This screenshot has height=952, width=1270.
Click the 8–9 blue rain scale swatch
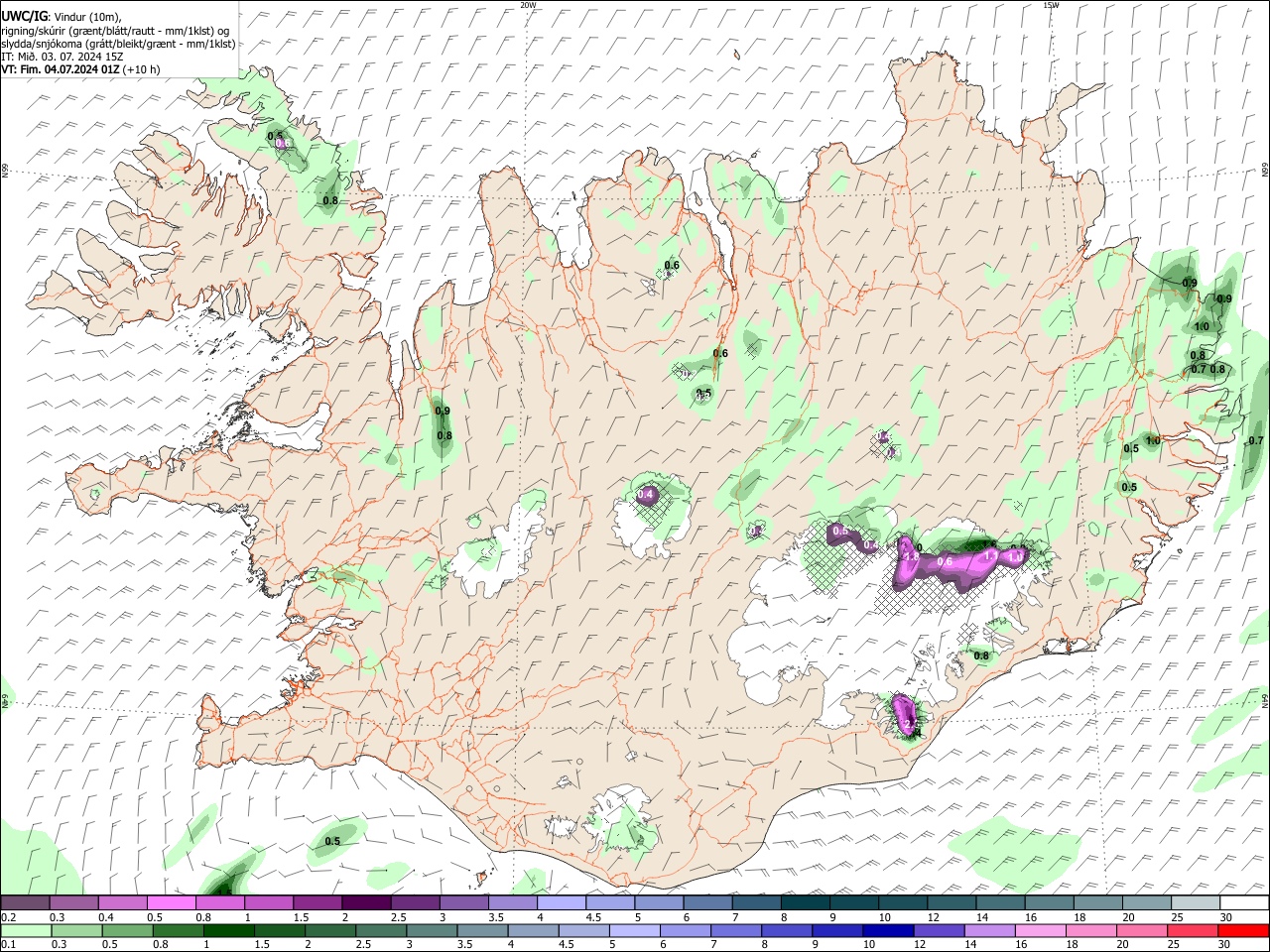[788, 930]
